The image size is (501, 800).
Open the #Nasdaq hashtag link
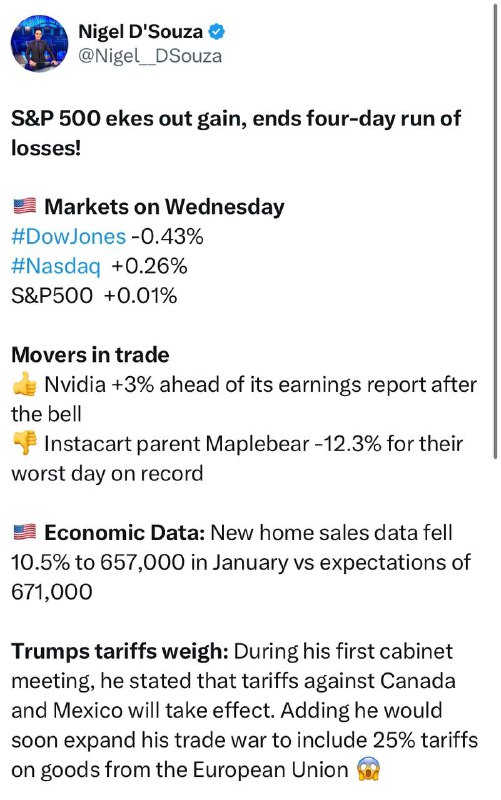pos(56,266)
